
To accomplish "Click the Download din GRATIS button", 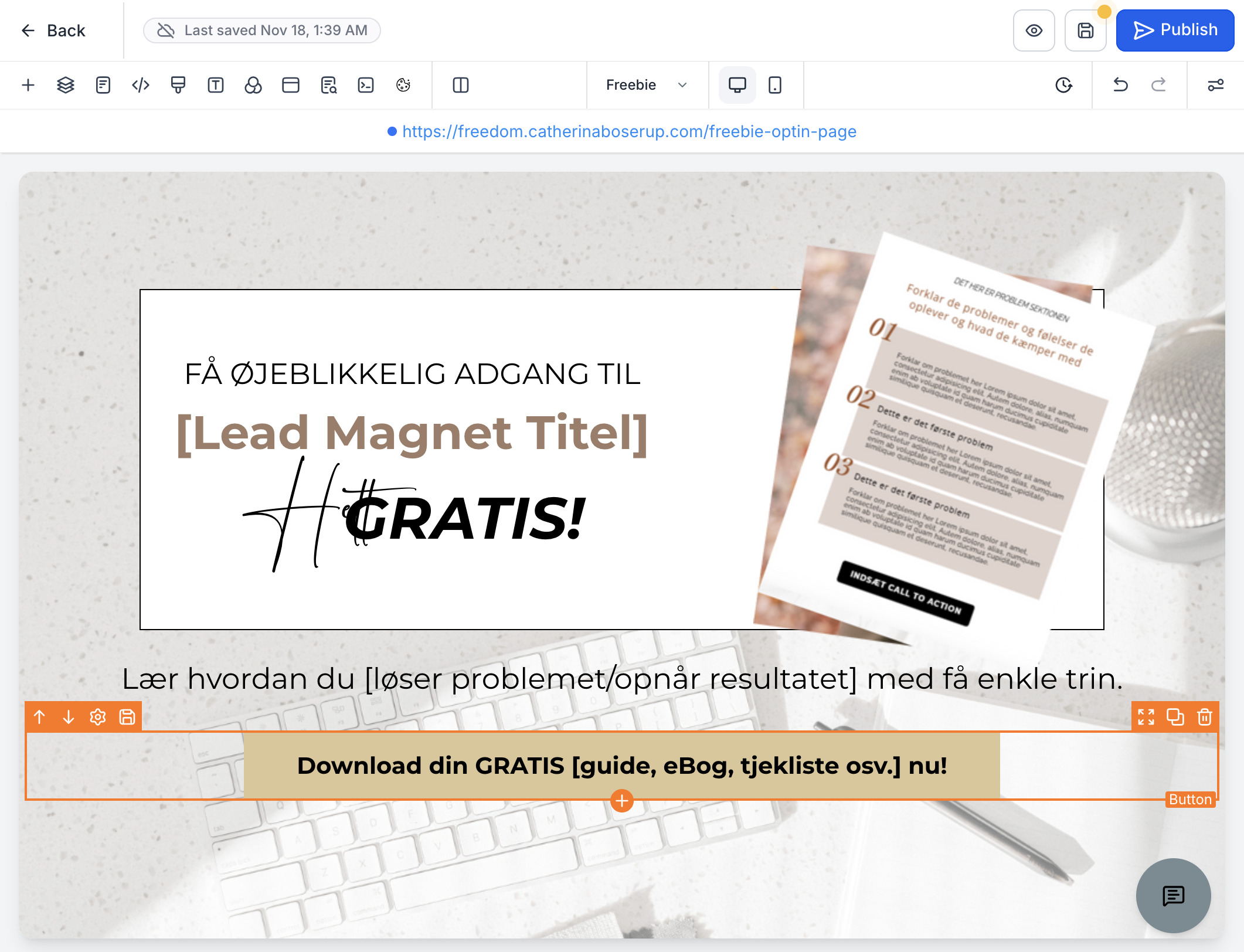I will pyautogui.click(x=622, y=766).
